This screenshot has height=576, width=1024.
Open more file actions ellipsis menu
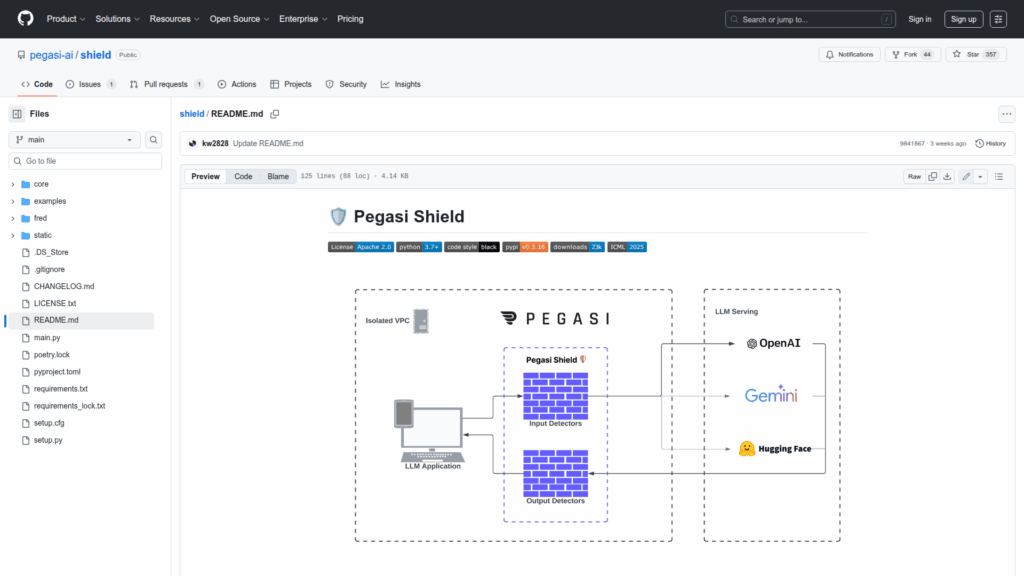point(1006,114)
